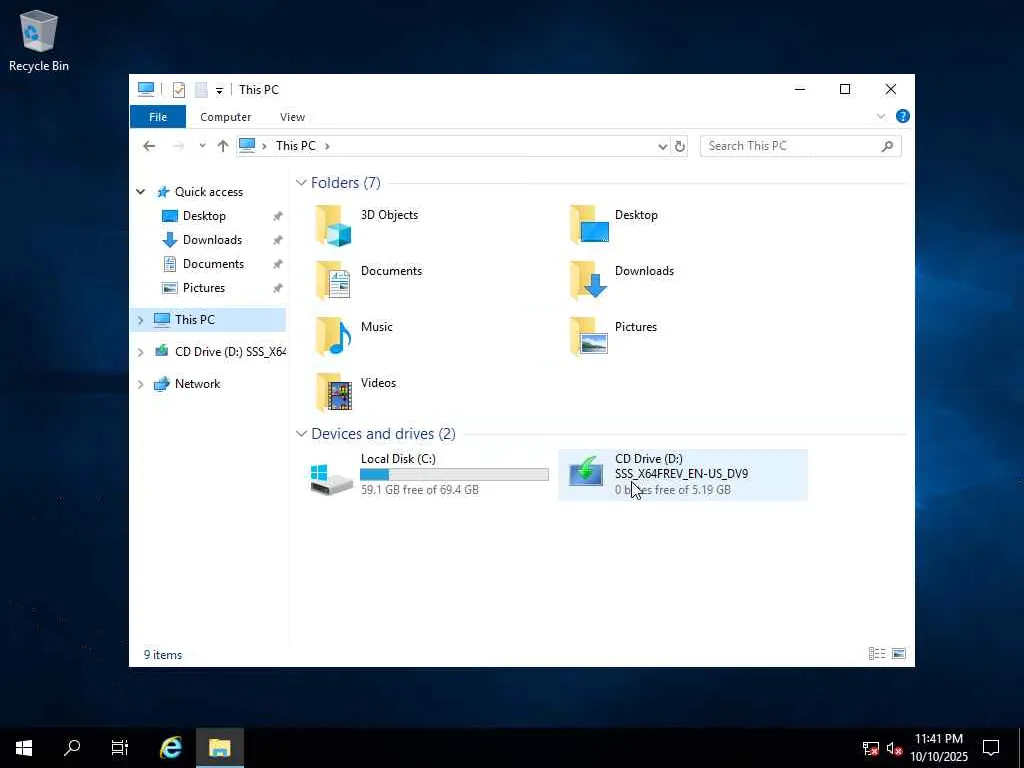Select the Downloads folder icon in Folders
The height and width of the screenshot is (768, 1024).
[589, 280]
